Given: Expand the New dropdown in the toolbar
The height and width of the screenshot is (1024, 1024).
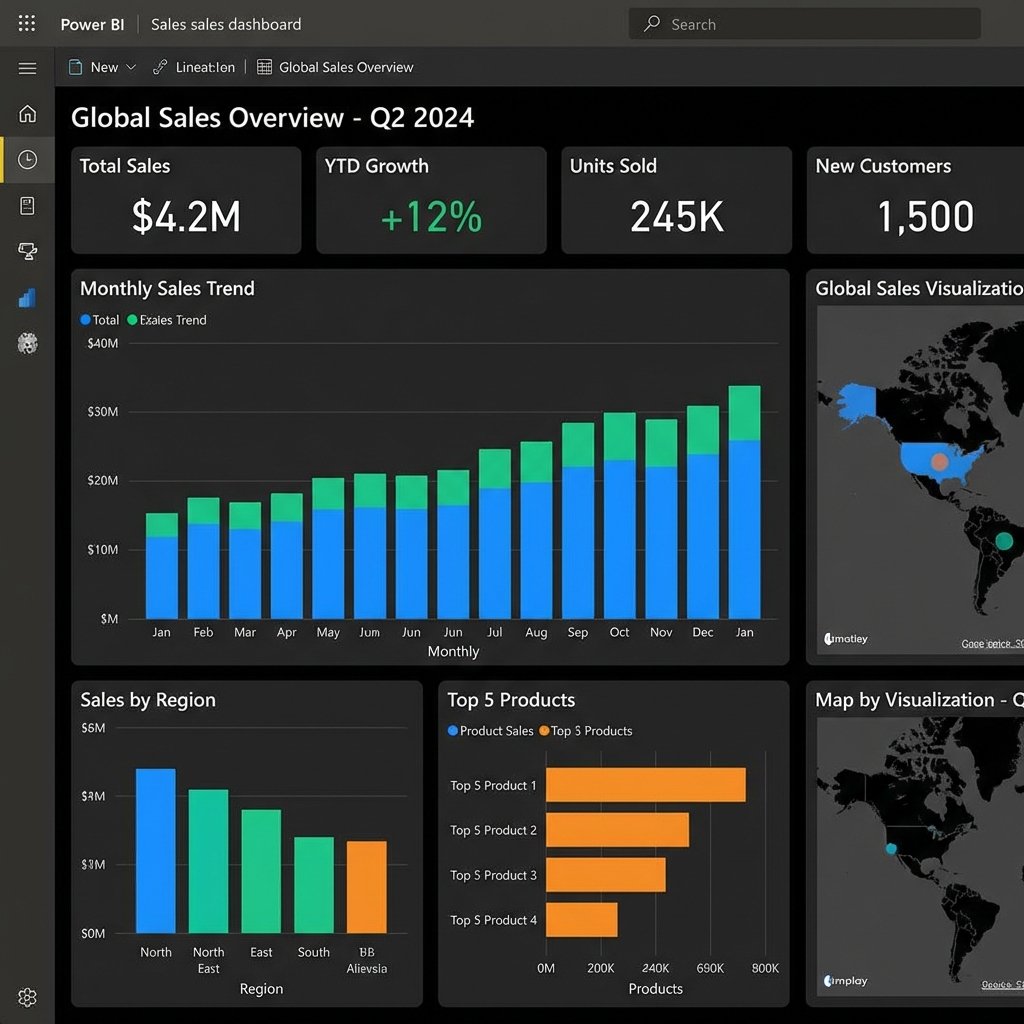Looking at the screenshot, I should click(x=133, y=67).
